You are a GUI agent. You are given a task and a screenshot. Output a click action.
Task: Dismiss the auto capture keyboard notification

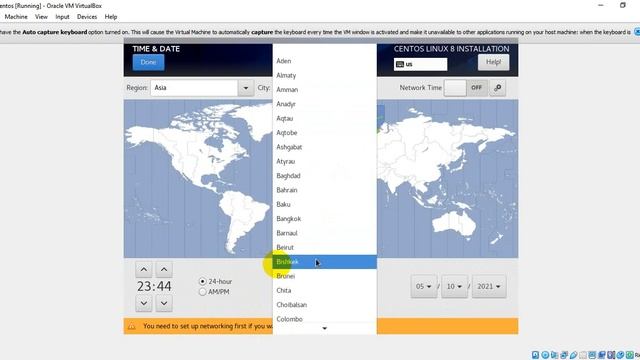(x=637, y=32)
